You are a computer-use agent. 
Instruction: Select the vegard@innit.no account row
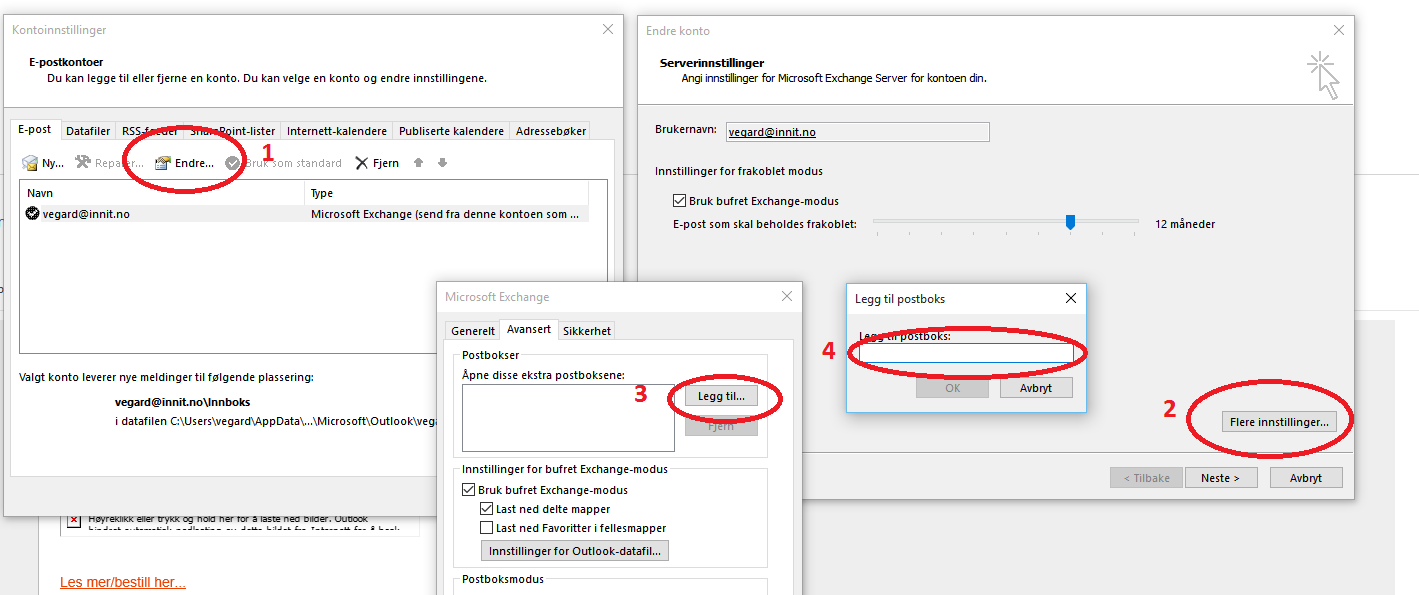coord(305,214)
